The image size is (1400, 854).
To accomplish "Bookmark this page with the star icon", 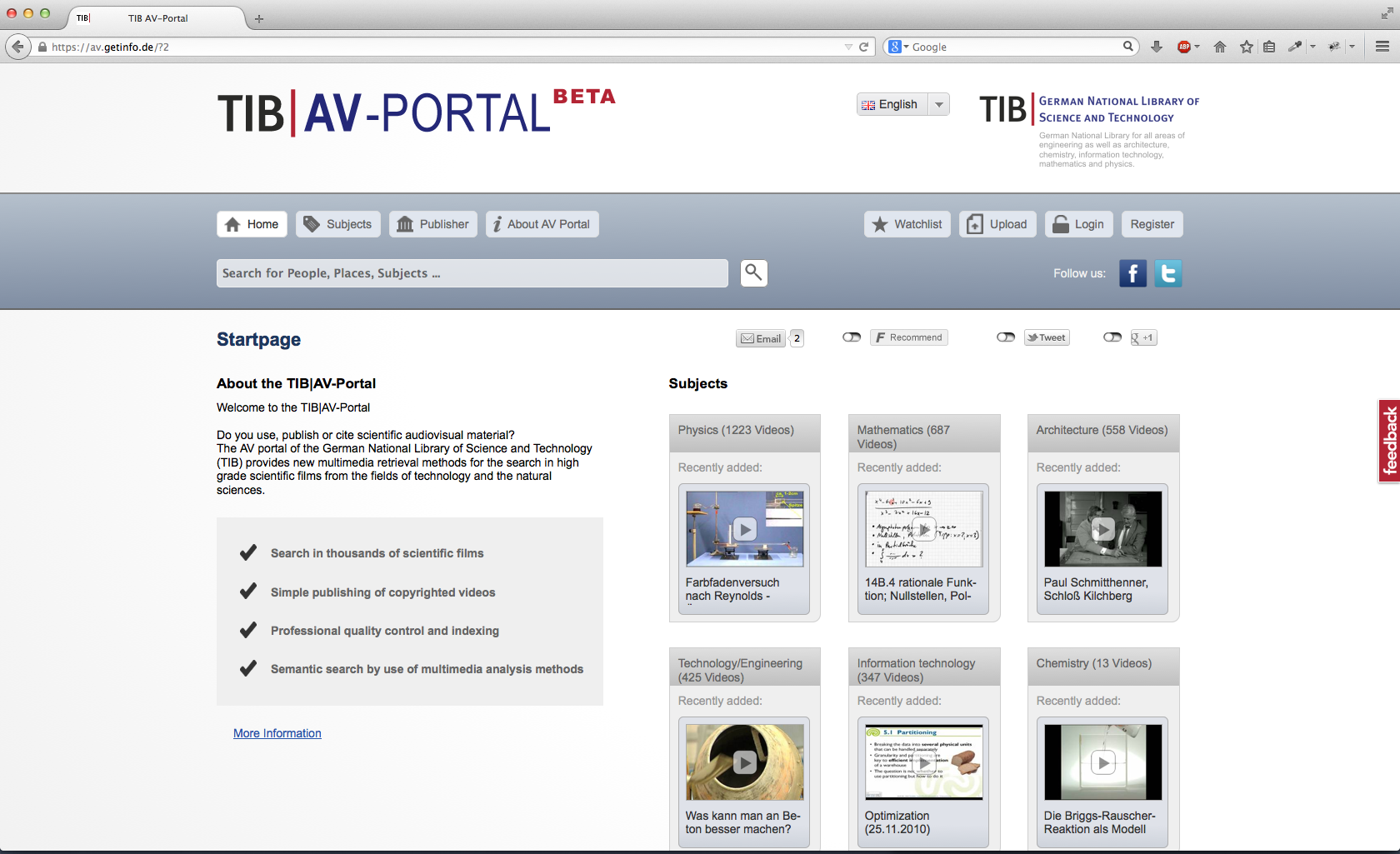I will pyautogui.click(x=1247, y=47).
